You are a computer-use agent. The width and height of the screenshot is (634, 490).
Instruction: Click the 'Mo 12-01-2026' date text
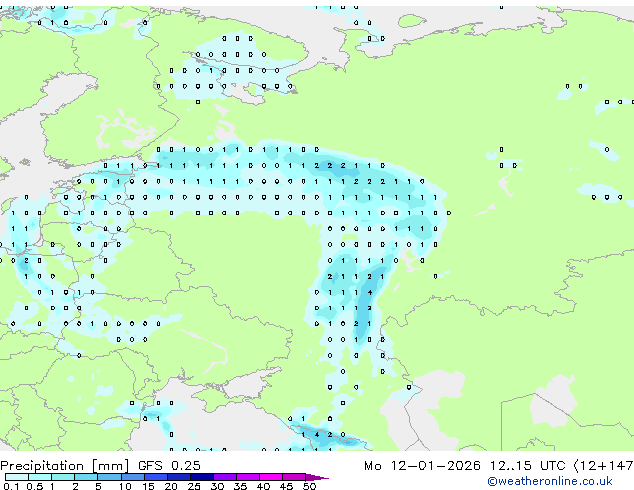[x=422, y=466]
